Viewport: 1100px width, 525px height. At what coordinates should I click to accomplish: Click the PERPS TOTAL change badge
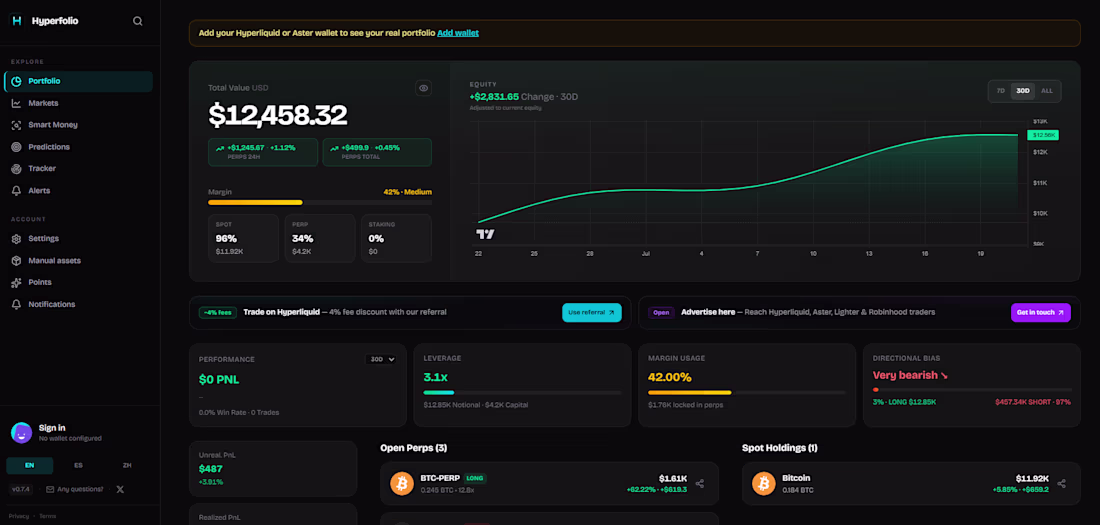(x=377, y=152)
